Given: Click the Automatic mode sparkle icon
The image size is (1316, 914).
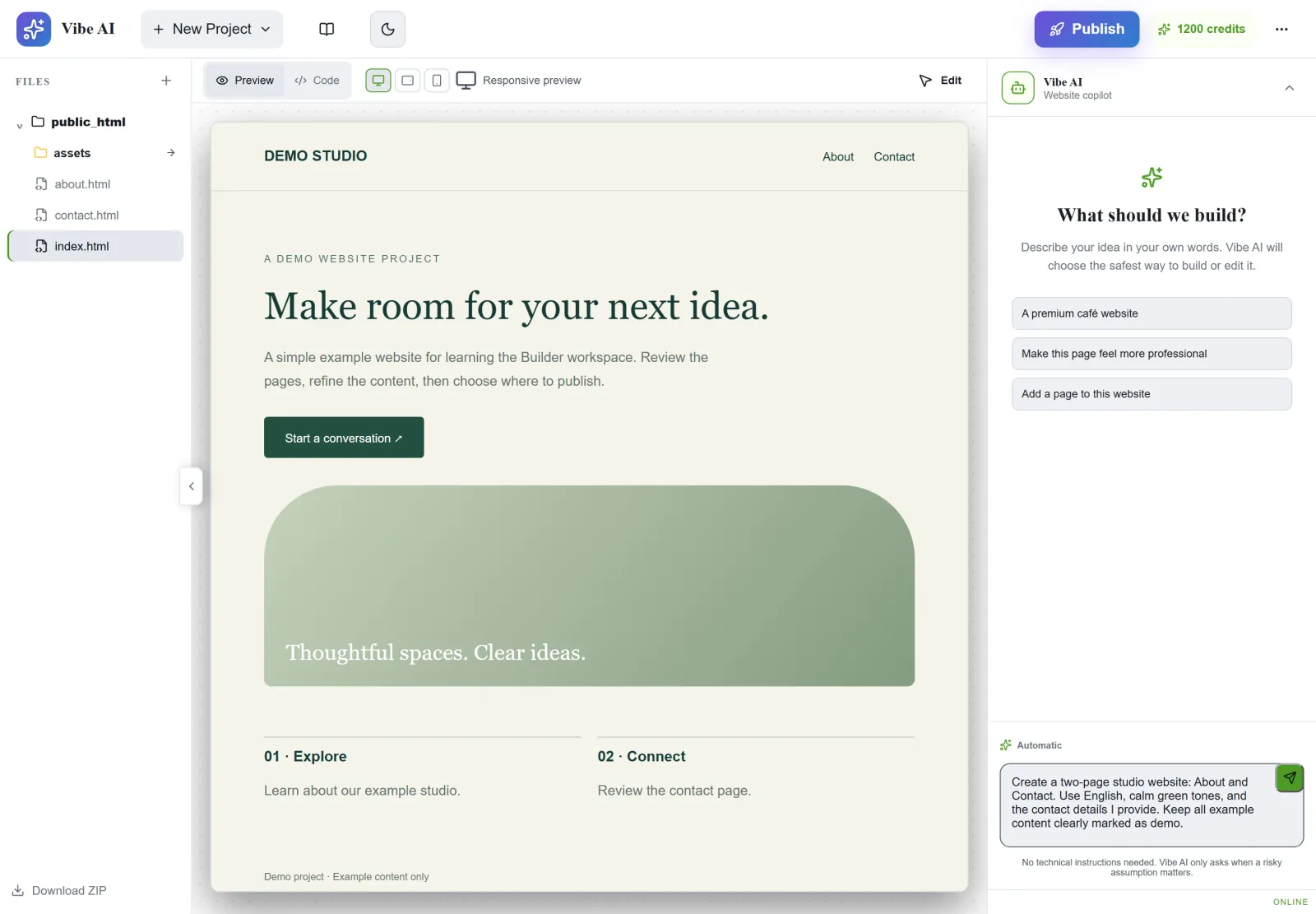Looking at the screenshot, I should [x=1006, y=745].
